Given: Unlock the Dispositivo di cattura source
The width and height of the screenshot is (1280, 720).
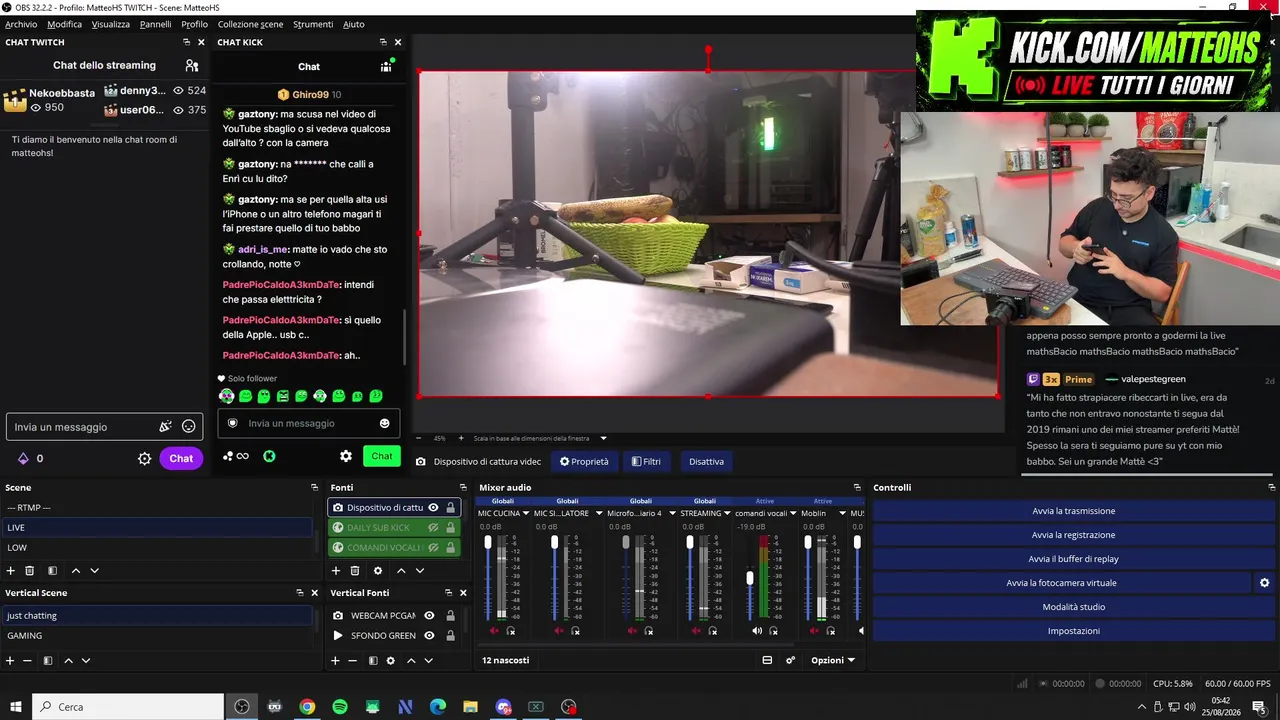Looking at the screenshot, I should click(451, 508).
